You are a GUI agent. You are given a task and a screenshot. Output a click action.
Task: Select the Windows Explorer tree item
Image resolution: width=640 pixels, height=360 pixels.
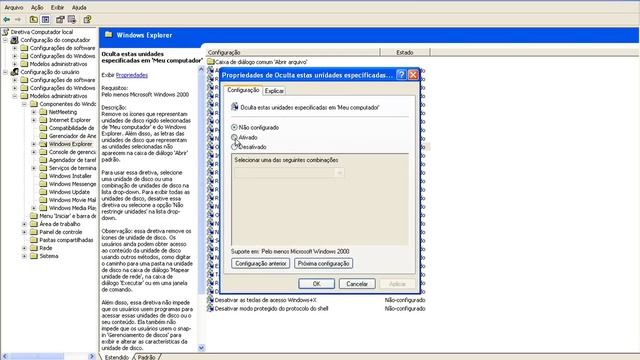click(x=70, y=144)
